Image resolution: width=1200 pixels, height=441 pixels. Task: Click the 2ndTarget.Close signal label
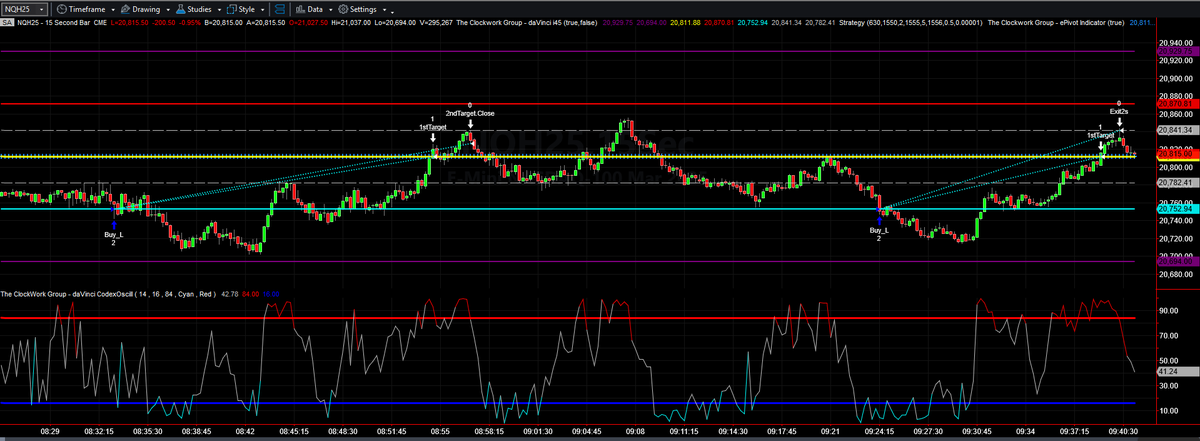[x=470, y=113]
